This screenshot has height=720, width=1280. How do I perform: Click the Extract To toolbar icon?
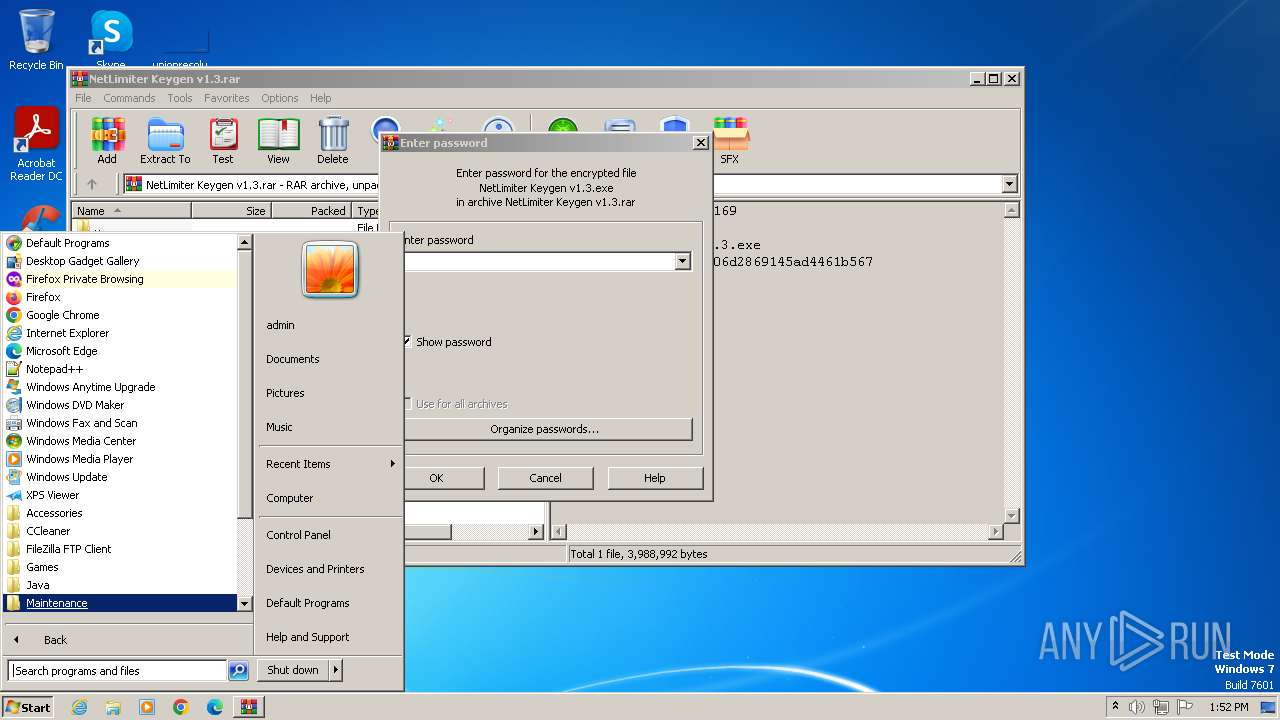click(x=165, y=141)
